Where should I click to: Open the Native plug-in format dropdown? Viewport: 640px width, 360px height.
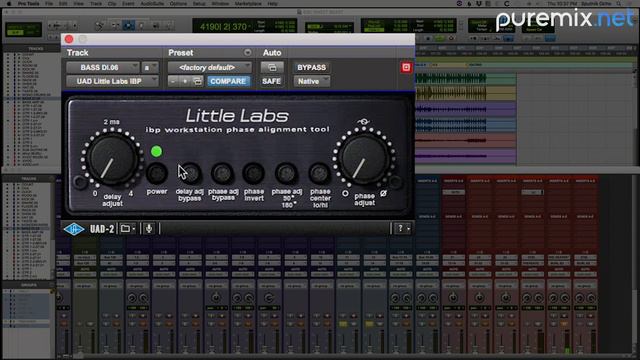click(x=311, y=81)
